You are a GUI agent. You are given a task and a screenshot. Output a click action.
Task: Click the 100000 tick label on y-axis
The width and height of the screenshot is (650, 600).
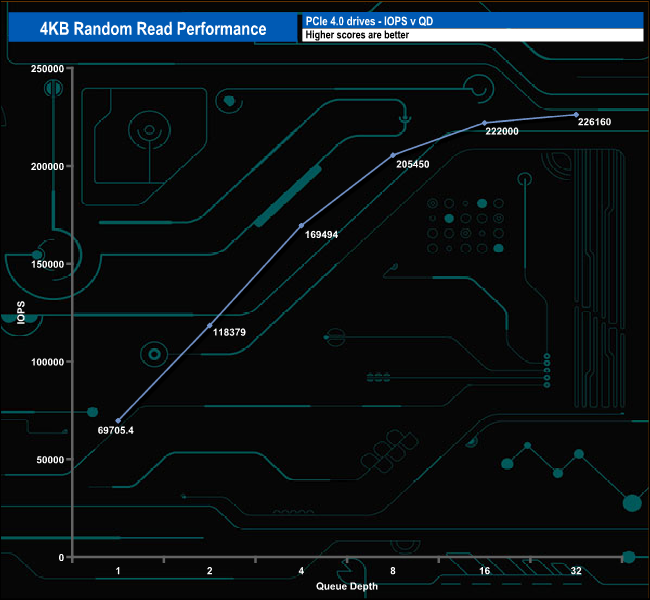[47, 362]
